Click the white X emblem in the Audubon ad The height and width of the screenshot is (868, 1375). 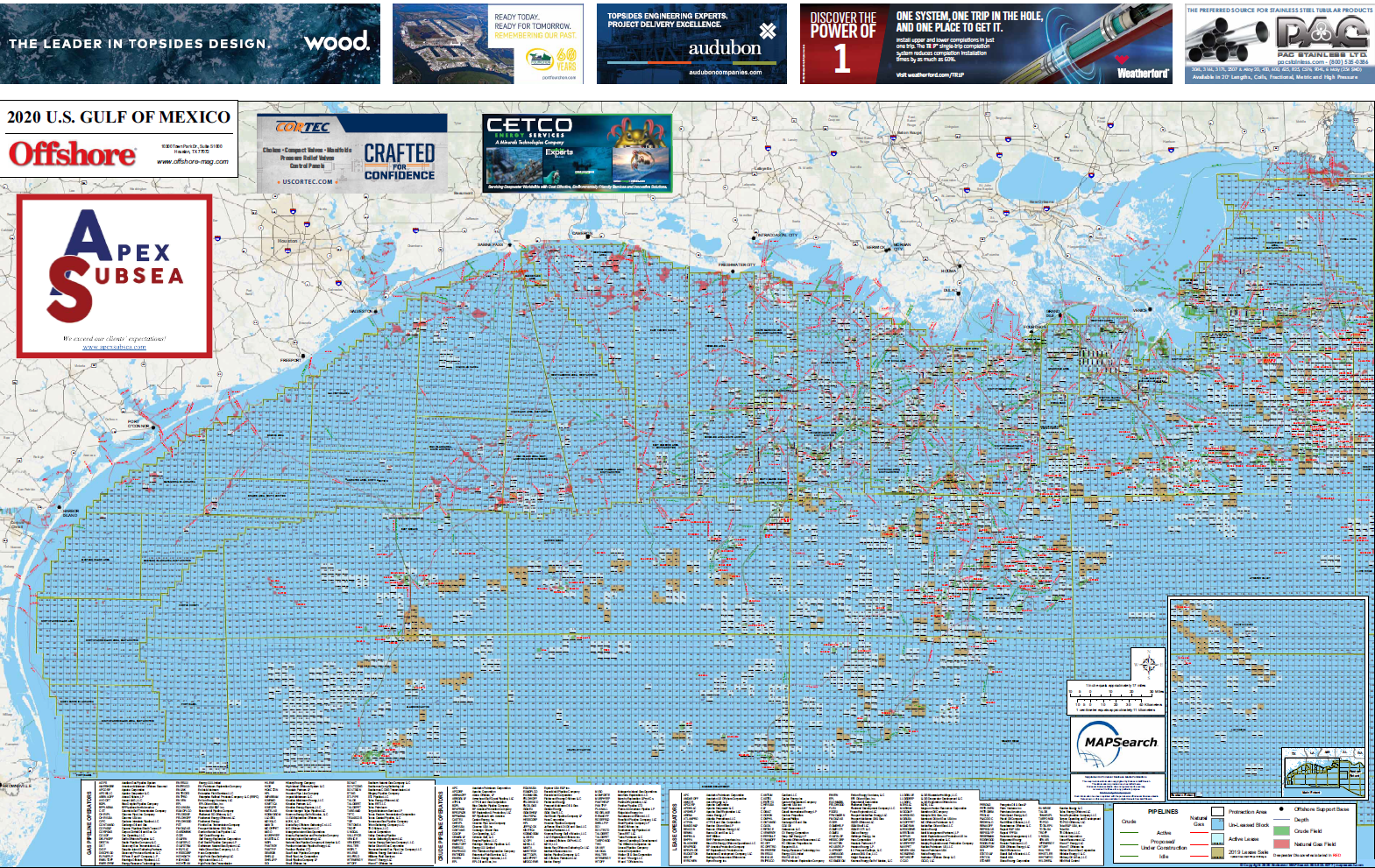pyautogui.click(x=768, y=31)
